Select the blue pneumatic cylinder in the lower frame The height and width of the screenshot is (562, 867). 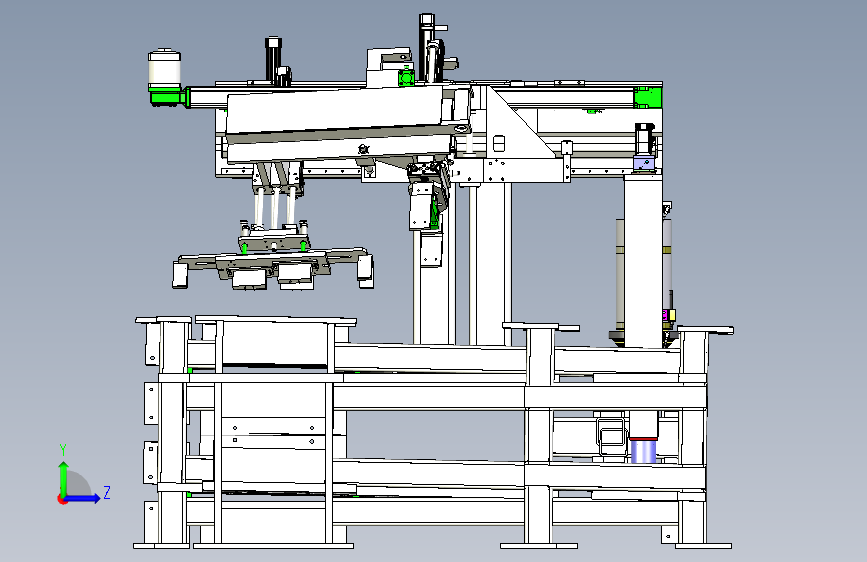pos(644,450)
